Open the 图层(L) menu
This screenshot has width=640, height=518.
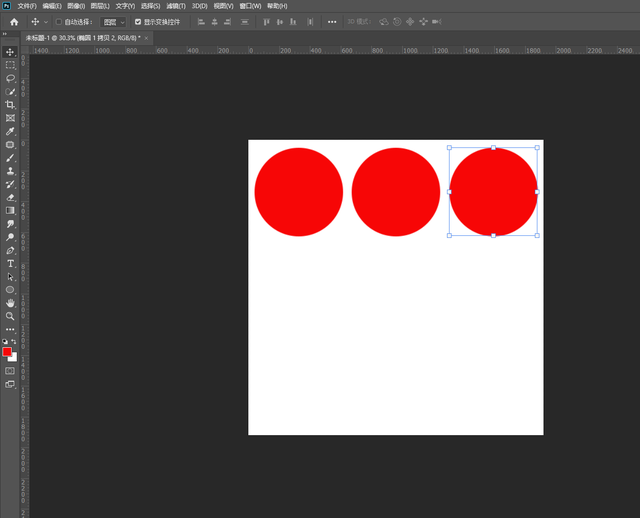[x=100, y=6]
